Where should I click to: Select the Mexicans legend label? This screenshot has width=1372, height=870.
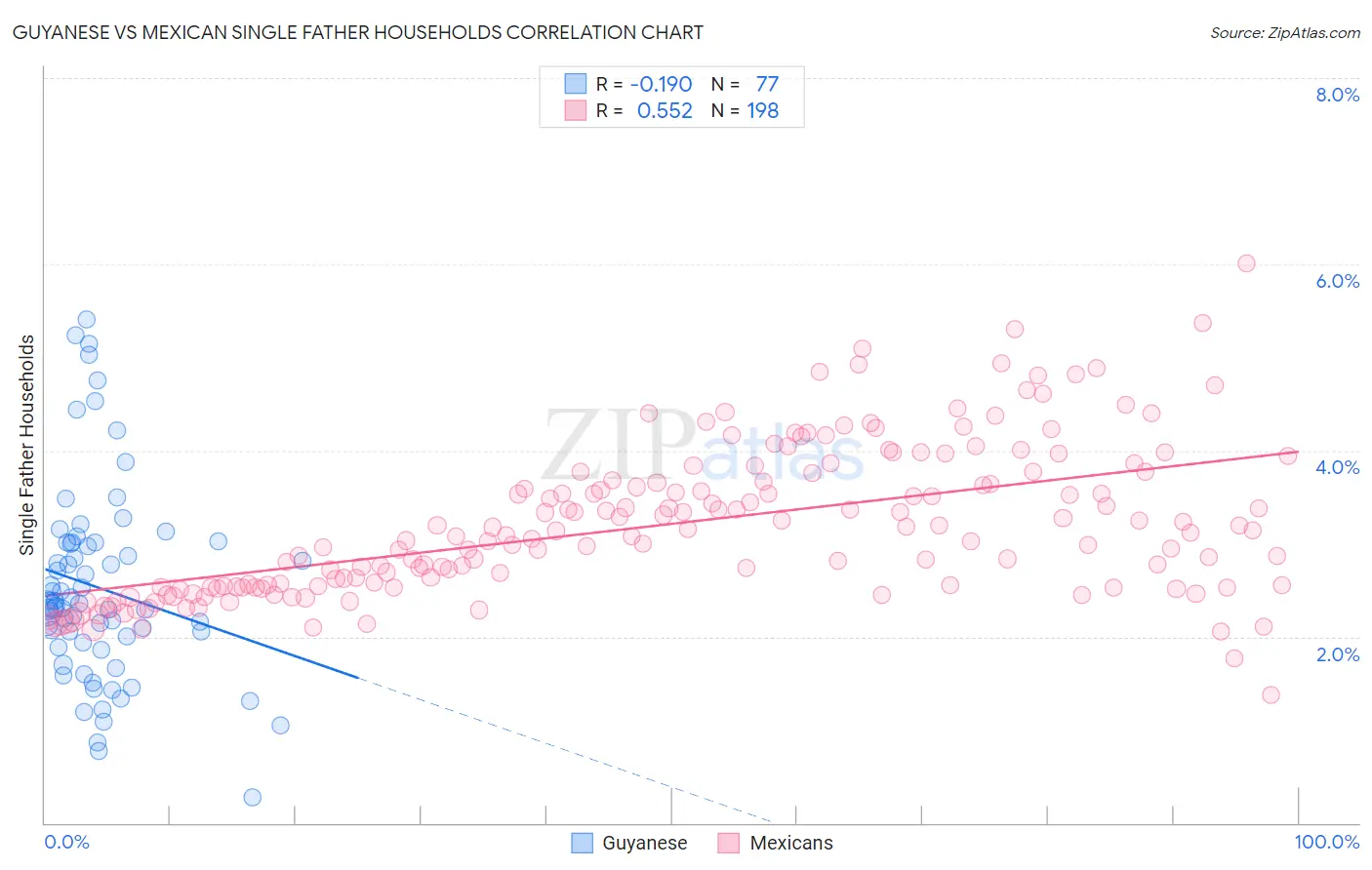(x=791, y=843)
